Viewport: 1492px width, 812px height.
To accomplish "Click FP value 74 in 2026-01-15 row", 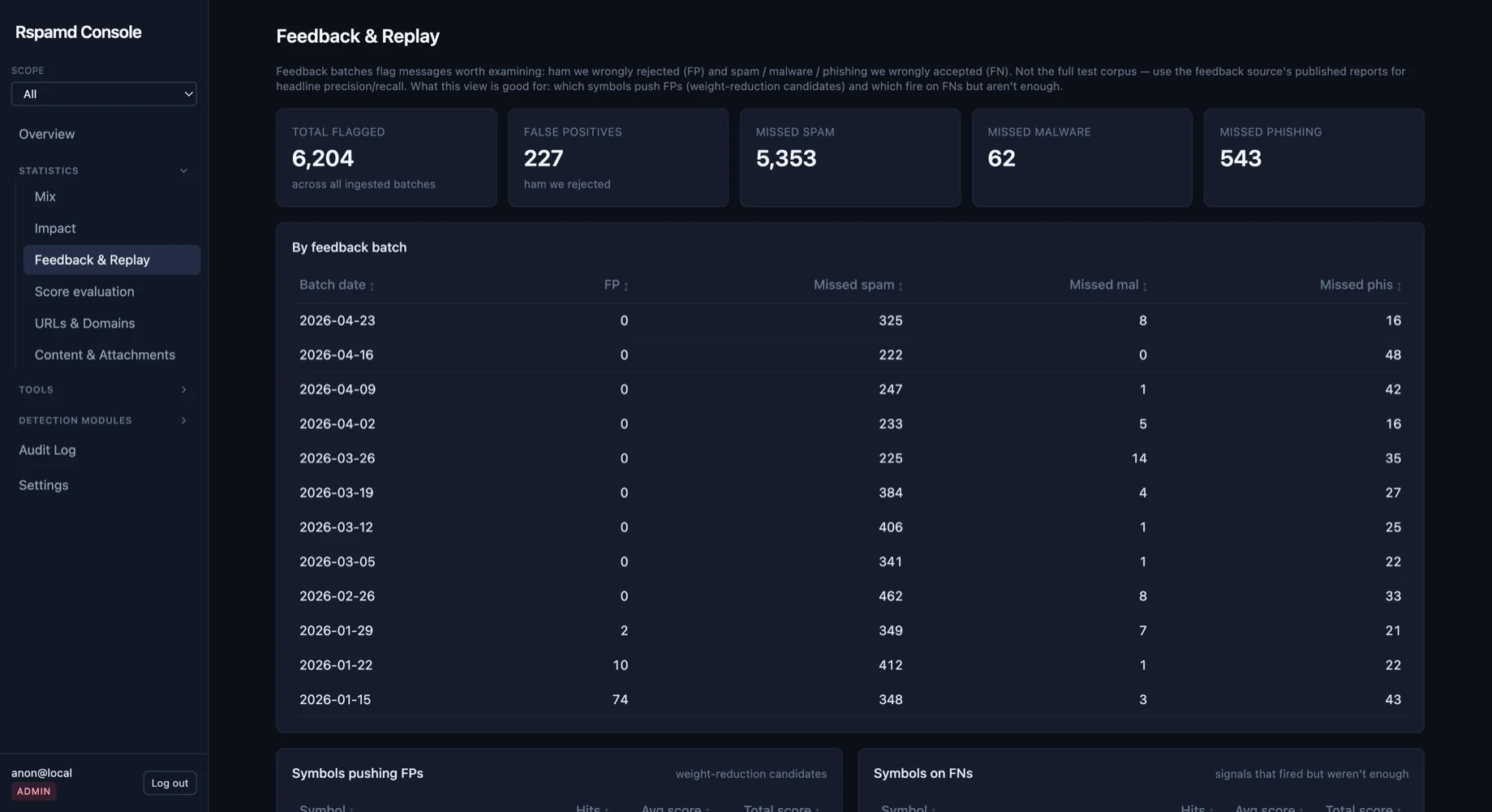I will click(620, 700).
